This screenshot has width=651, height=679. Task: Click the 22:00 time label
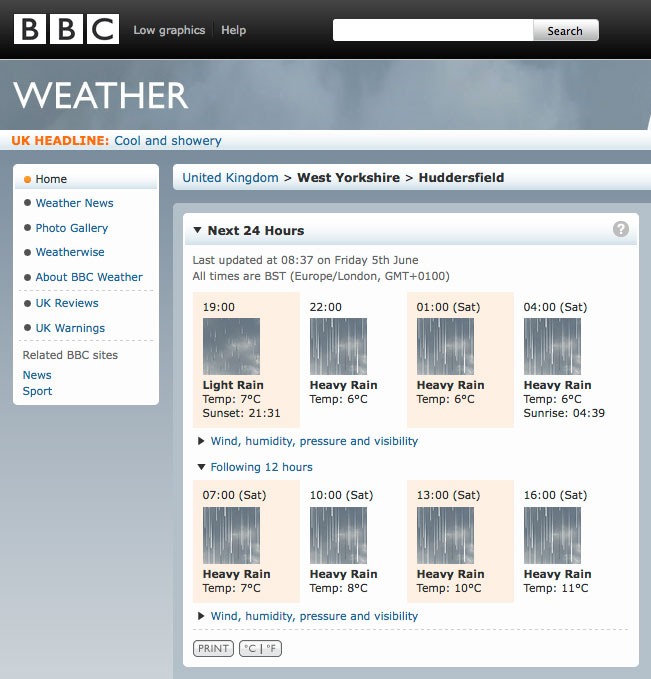326,307
